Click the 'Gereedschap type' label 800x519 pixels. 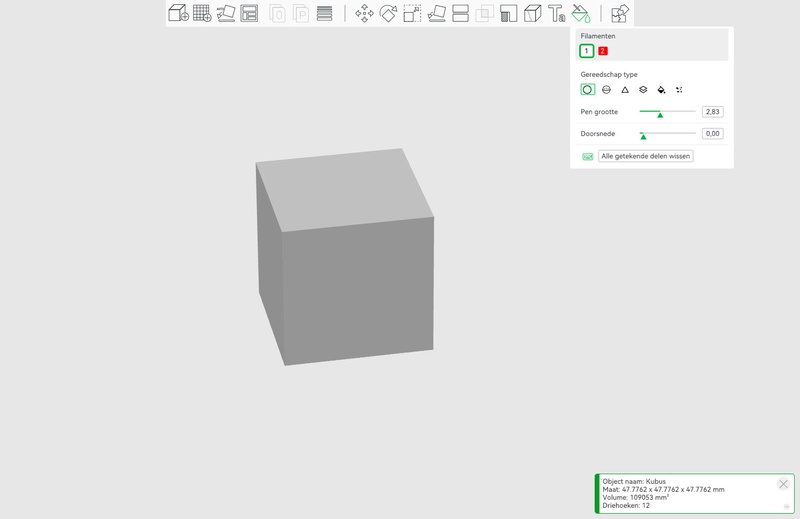tap(609, 75)
